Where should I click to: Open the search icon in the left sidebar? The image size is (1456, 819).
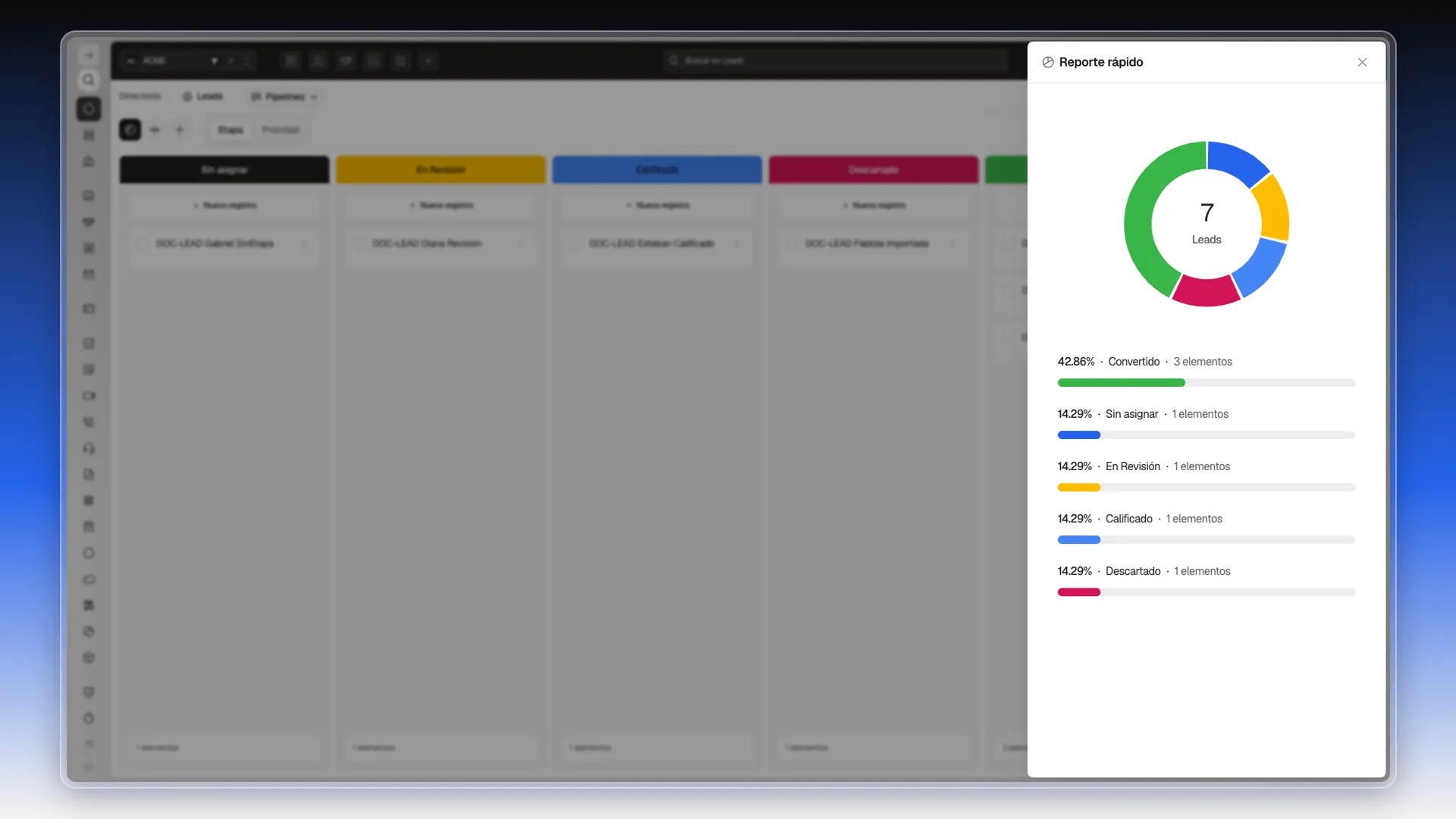pos(89,80)
